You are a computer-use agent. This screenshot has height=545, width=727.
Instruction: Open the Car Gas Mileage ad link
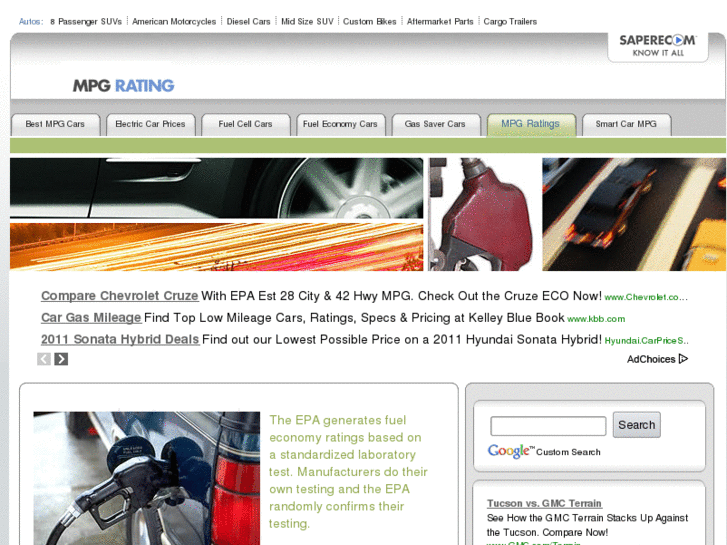[x=91, y=318]
